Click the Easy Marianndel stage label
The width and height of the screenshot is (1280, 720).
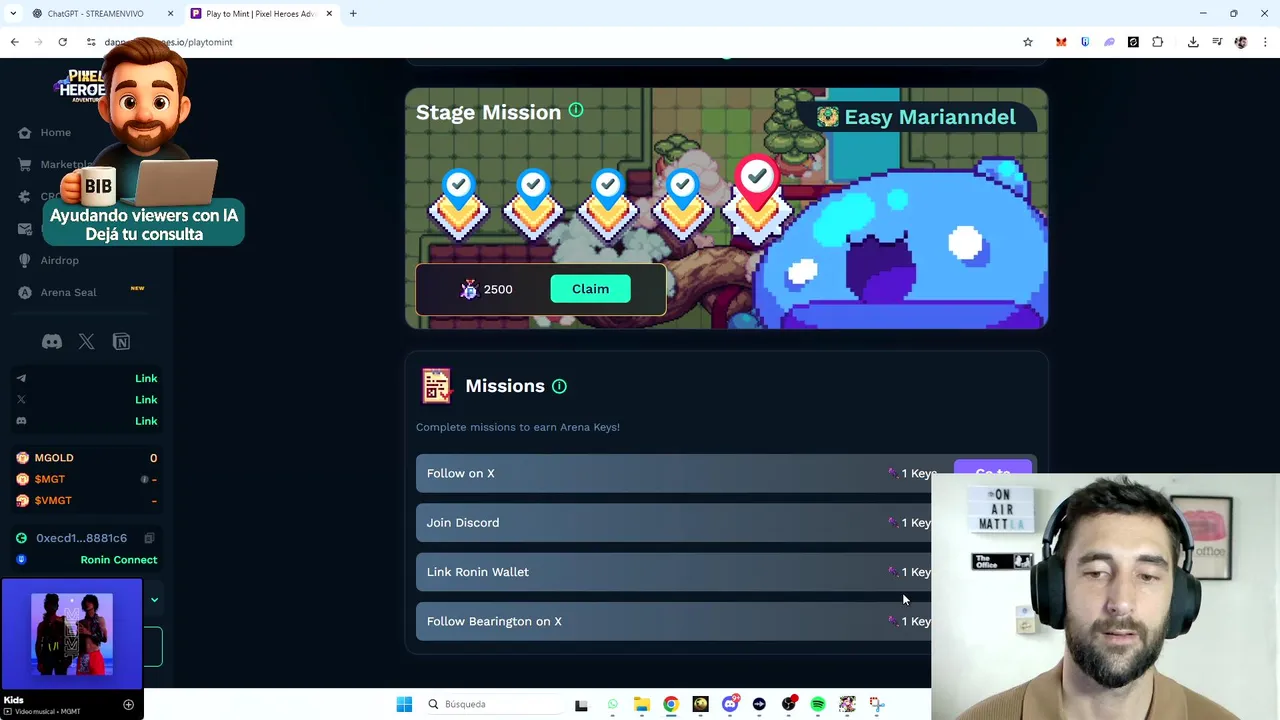(916, 117)
